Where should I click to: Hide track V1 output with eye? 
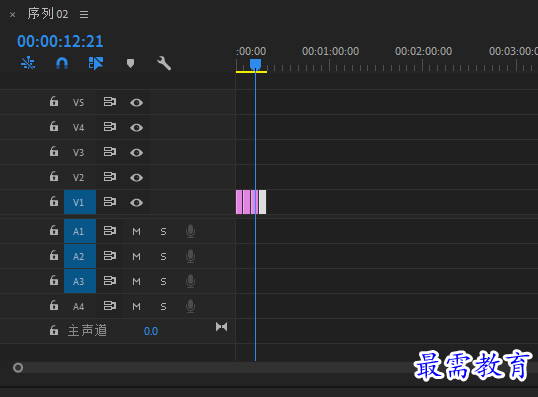[x=137, y=202]
